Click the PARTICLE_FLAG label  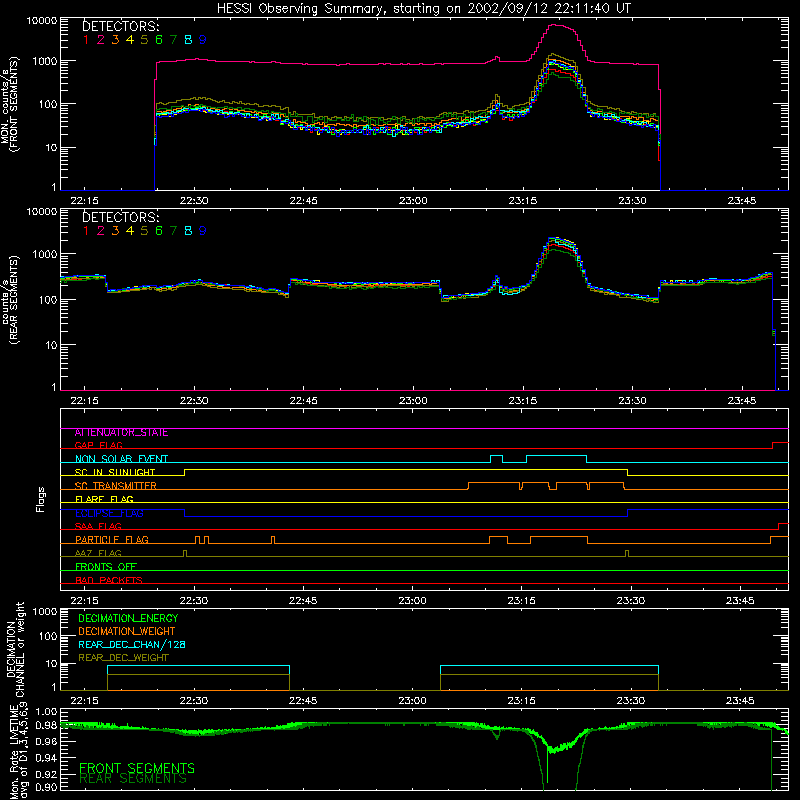tap(112, 540)
